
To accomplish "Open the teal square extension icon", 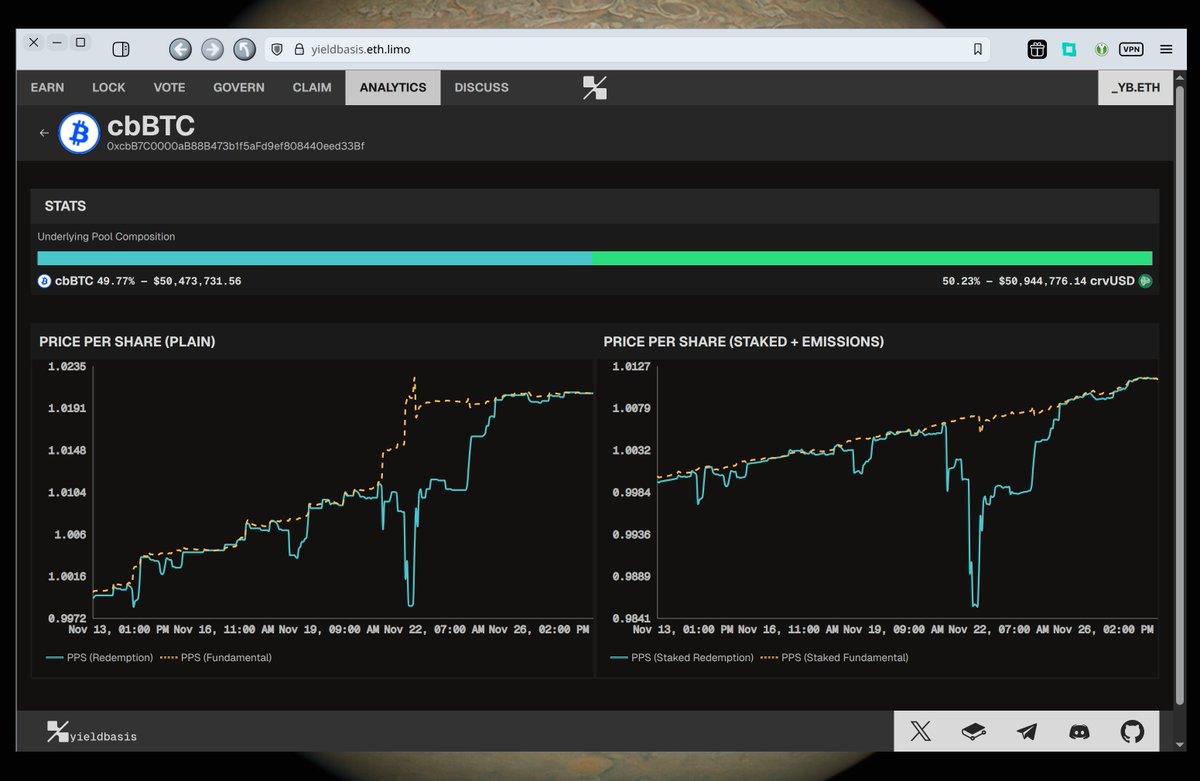I will point(1069,49).
